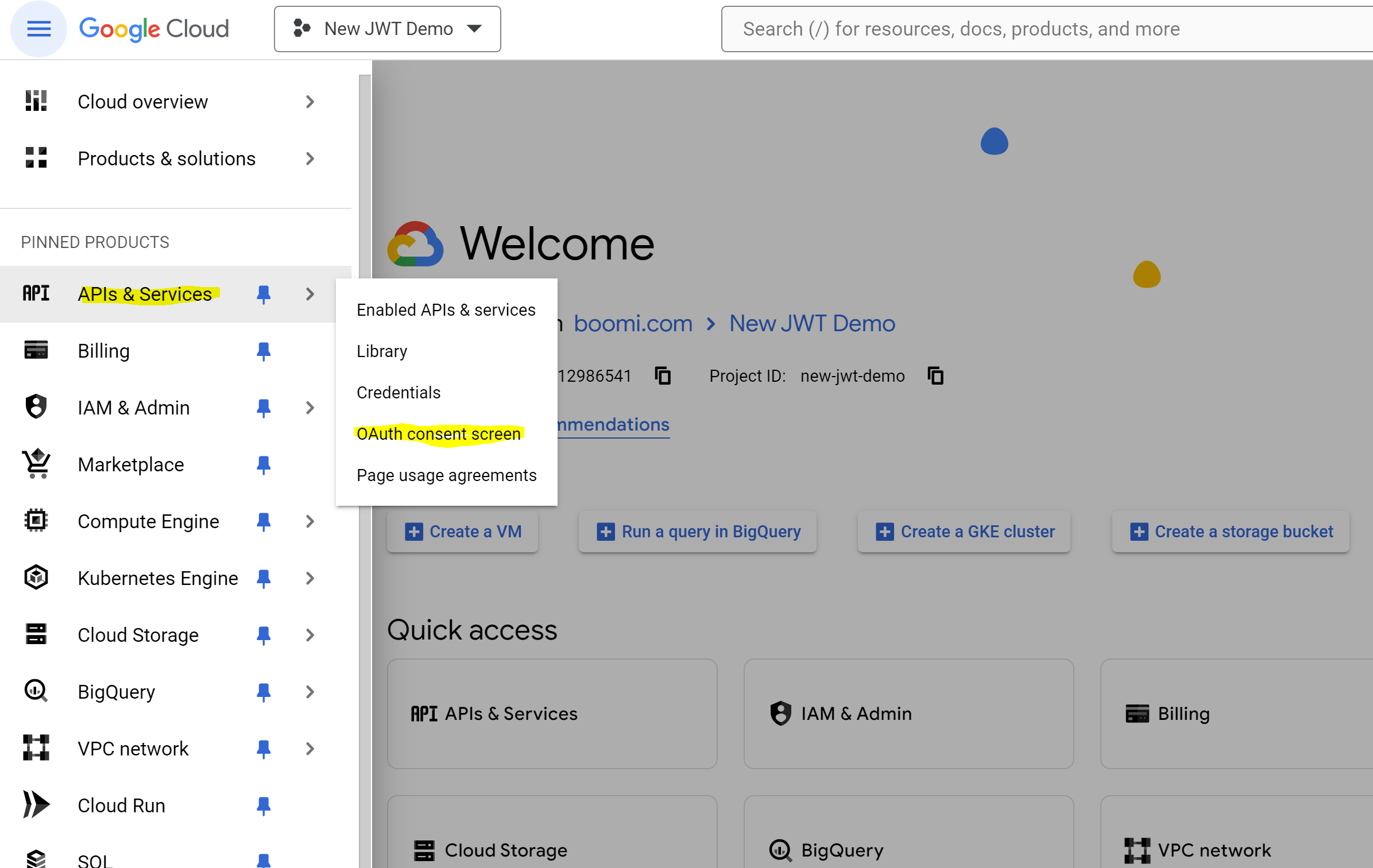Open the OAuth consent screen menu item
The image size is (1373, 868).
tap(438, 434)
